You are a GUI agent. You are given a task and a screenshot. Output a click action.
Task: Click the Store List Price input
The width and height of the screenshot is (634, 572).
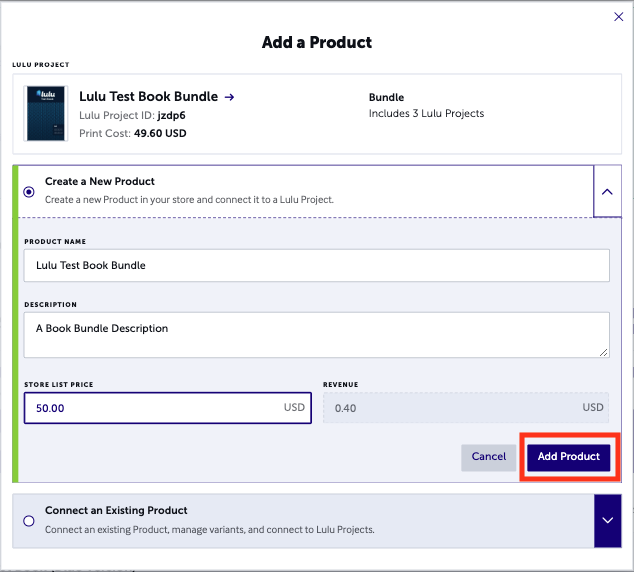click(x=167, y=408)
